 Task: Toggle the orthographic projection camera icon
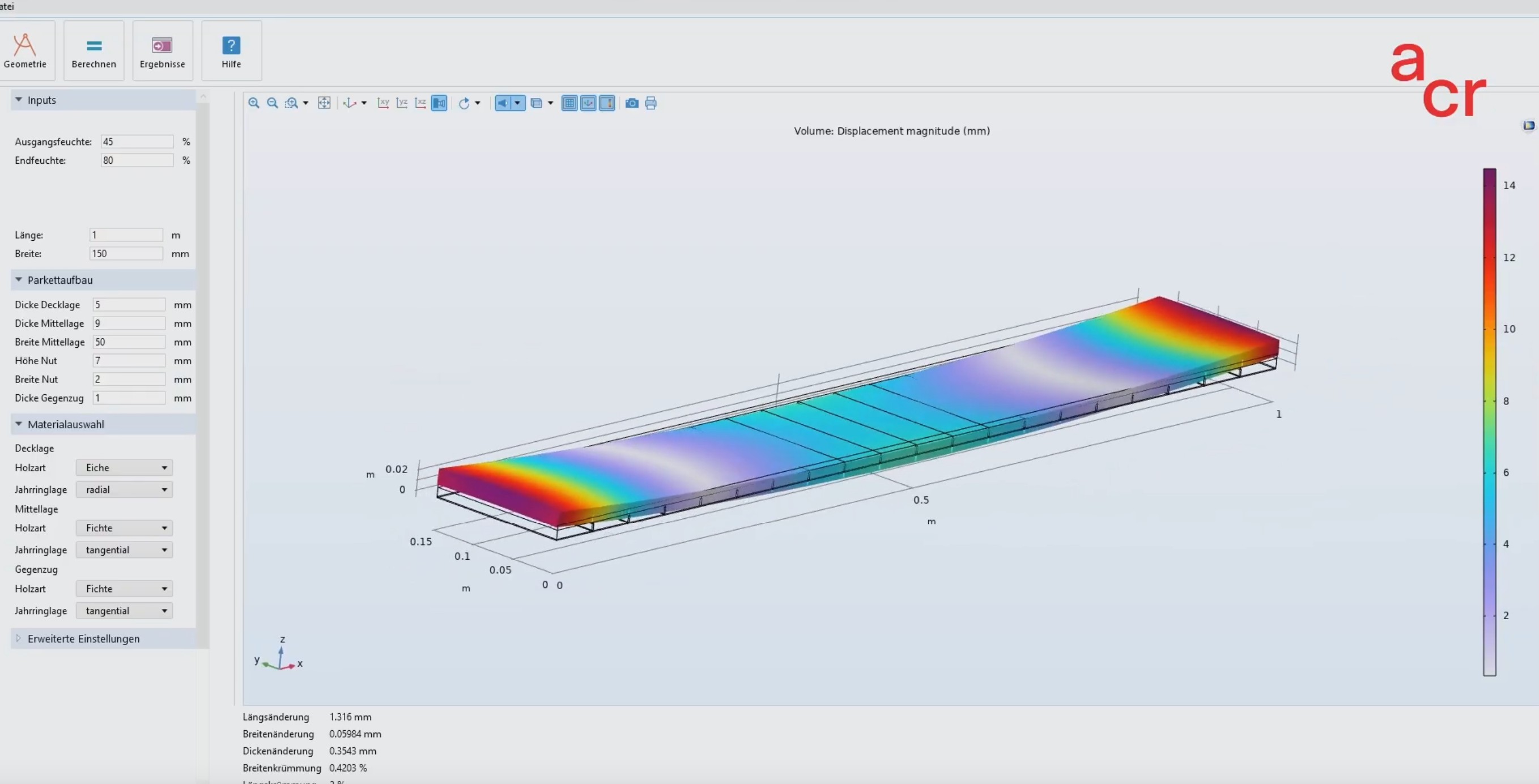coord(439,103)
